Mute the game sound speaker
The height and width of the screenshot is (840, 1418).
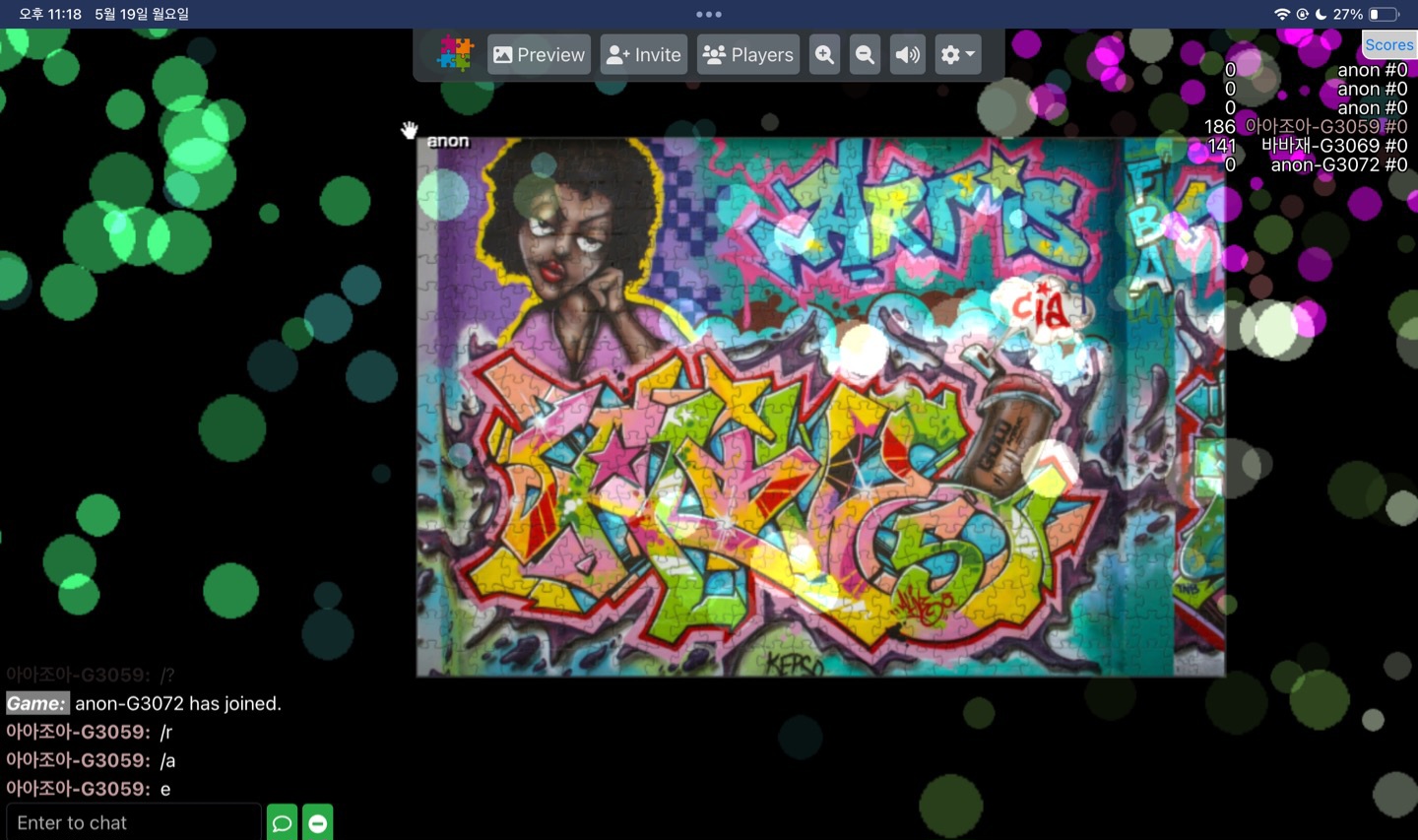(x=907, y=55)
